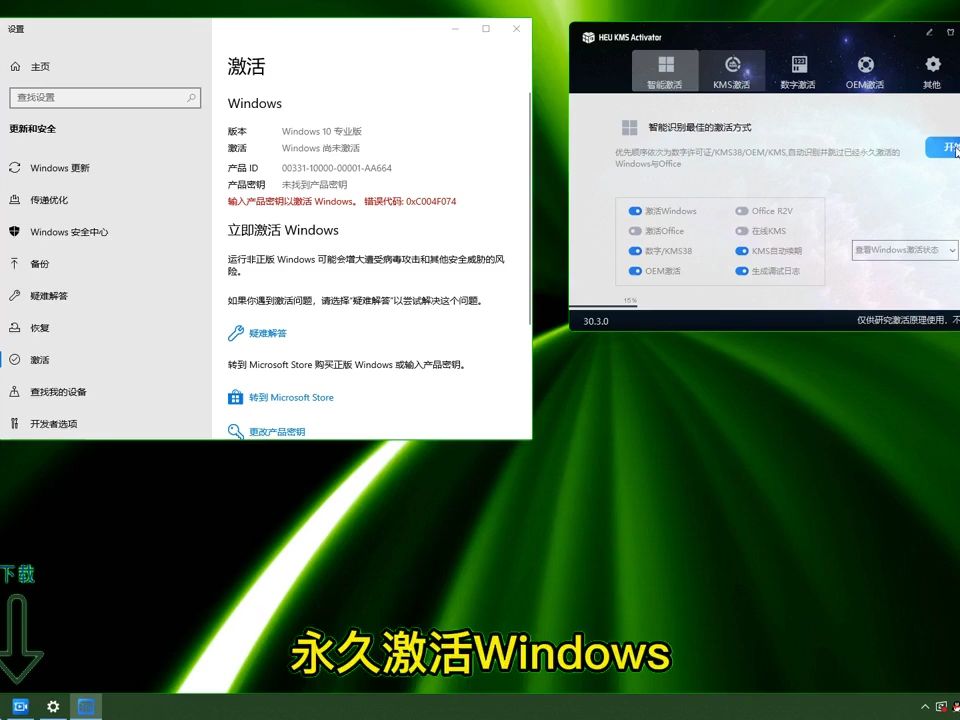Image resolution: width=960 pixels, height=720 pixels.
Task: Click the 转到 Microsoft Store link
Action: coord(291,397)
